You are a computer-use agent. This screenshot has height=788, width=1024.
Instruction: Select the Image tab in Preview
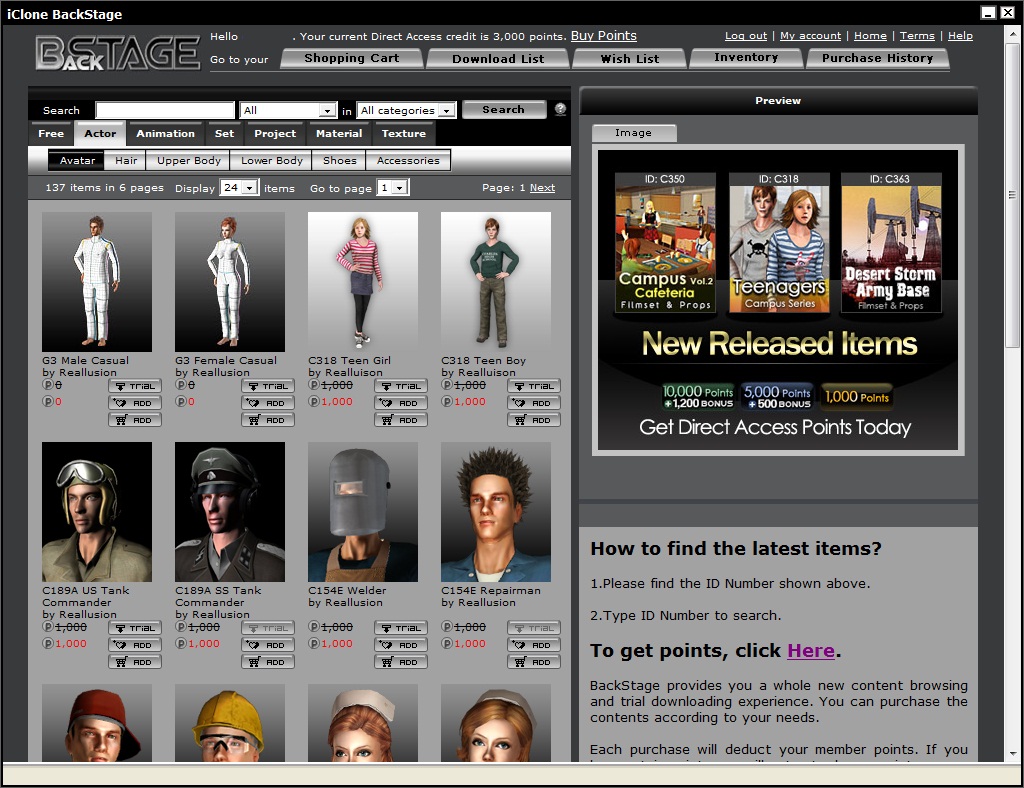tap(633, 133)
